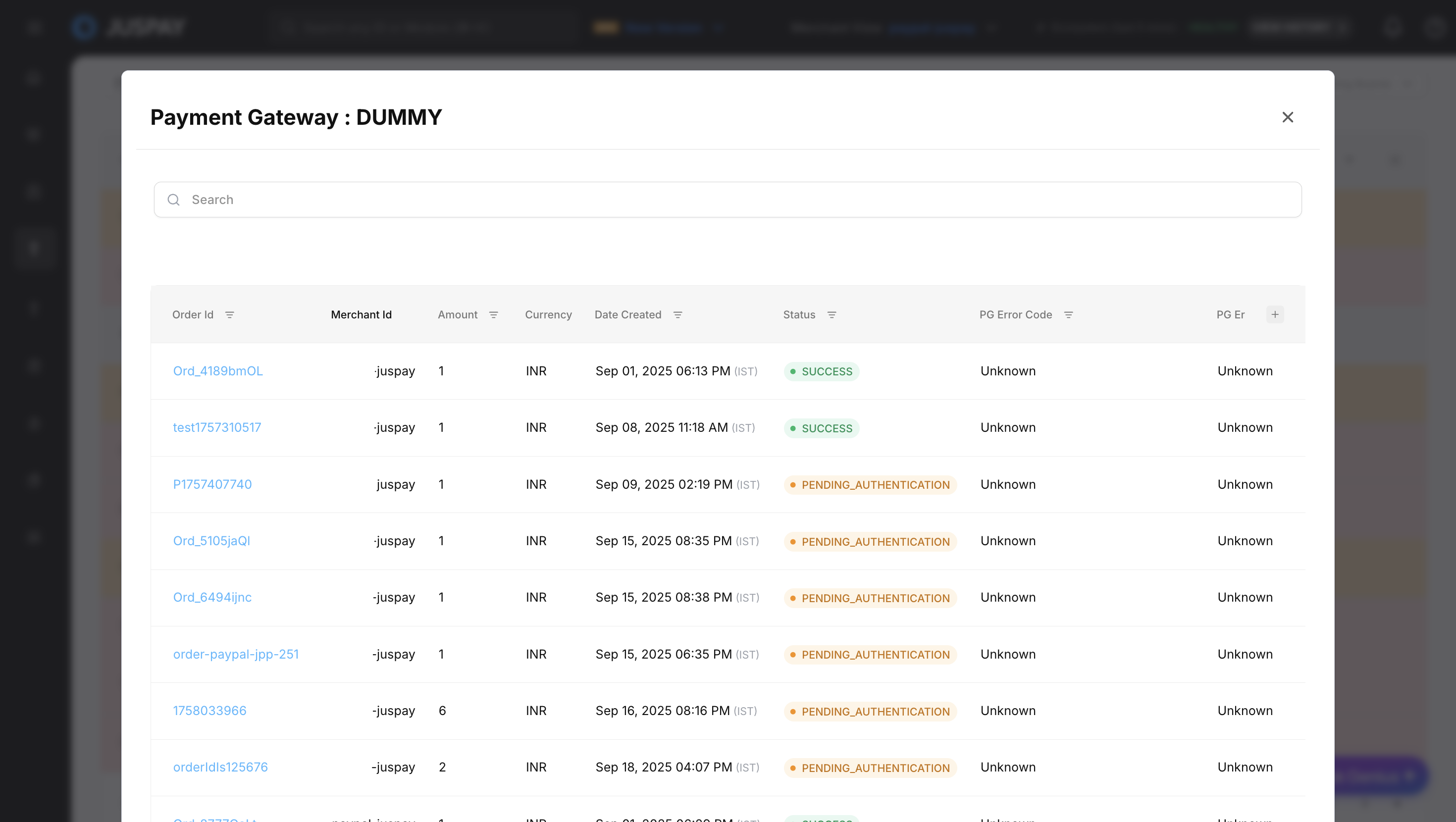Open order orderIdIs125676
This screenshot has width=1456, height=822.
(x=220, y=767)
